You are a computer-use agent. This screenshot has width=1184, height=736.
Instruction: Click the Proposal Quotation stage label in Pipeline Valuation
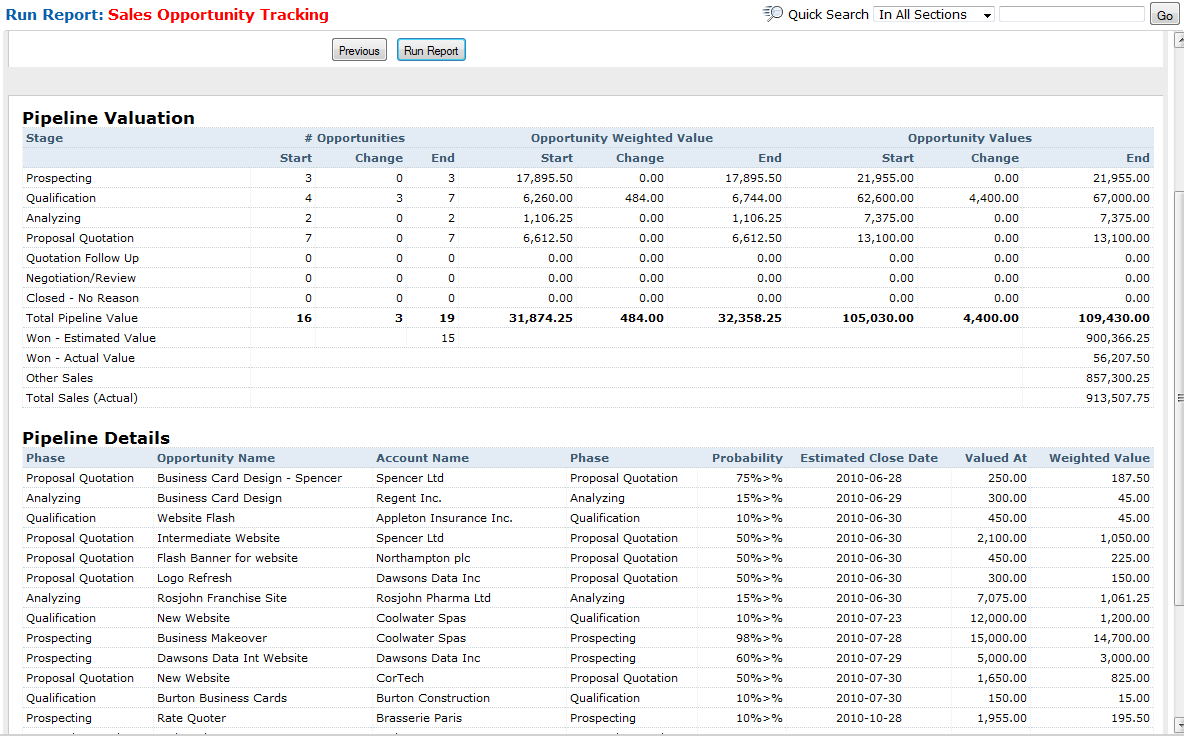(x=80, y=238)
